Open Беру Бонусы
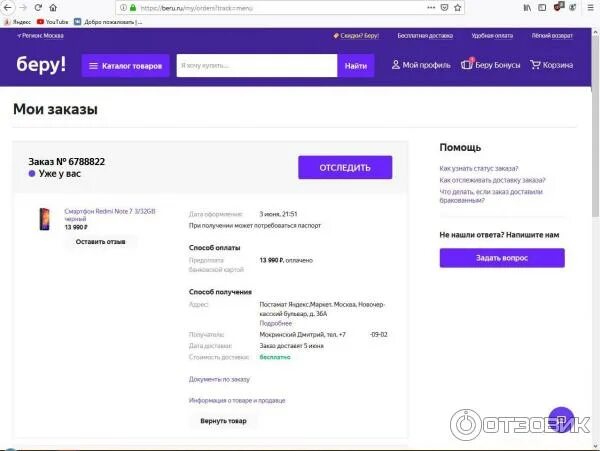This screenshot has width=600, height=451. point(491,65)
